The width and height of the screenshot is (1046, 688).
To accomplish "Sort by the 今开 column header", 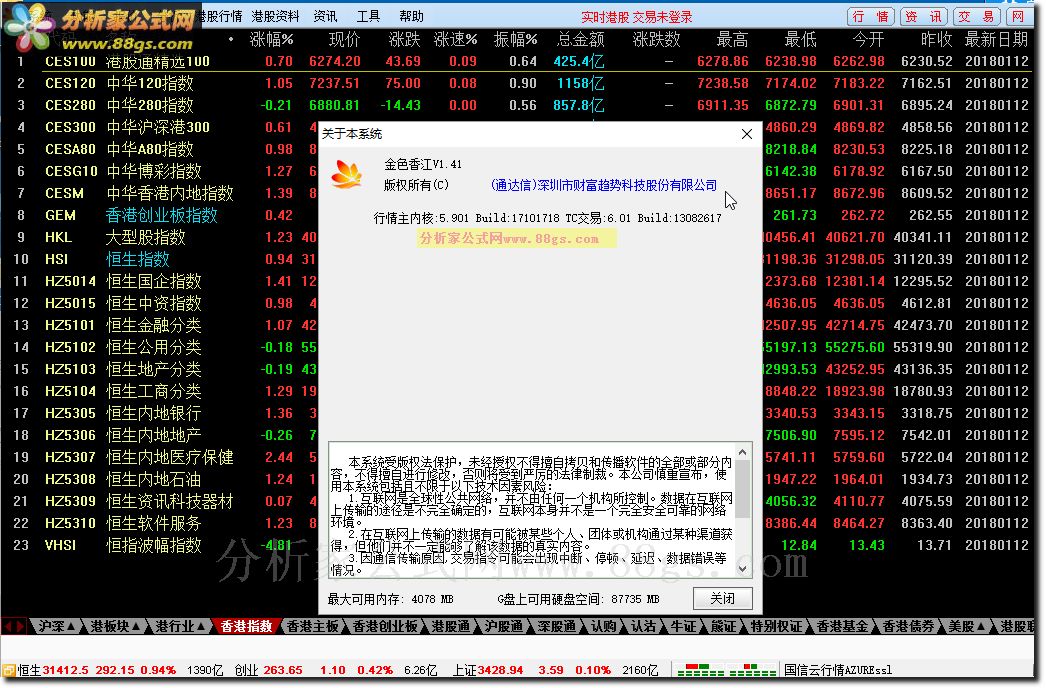I will pyautogui.click(x=869, y=40).
